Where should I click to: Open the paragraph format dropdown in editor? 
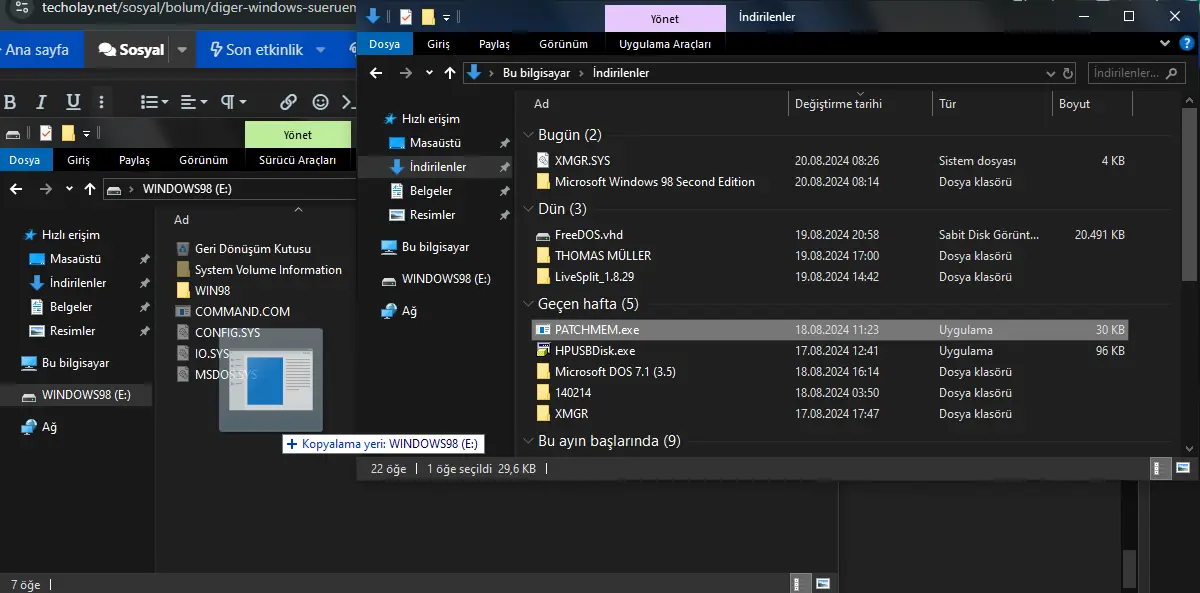pos(234,101)
